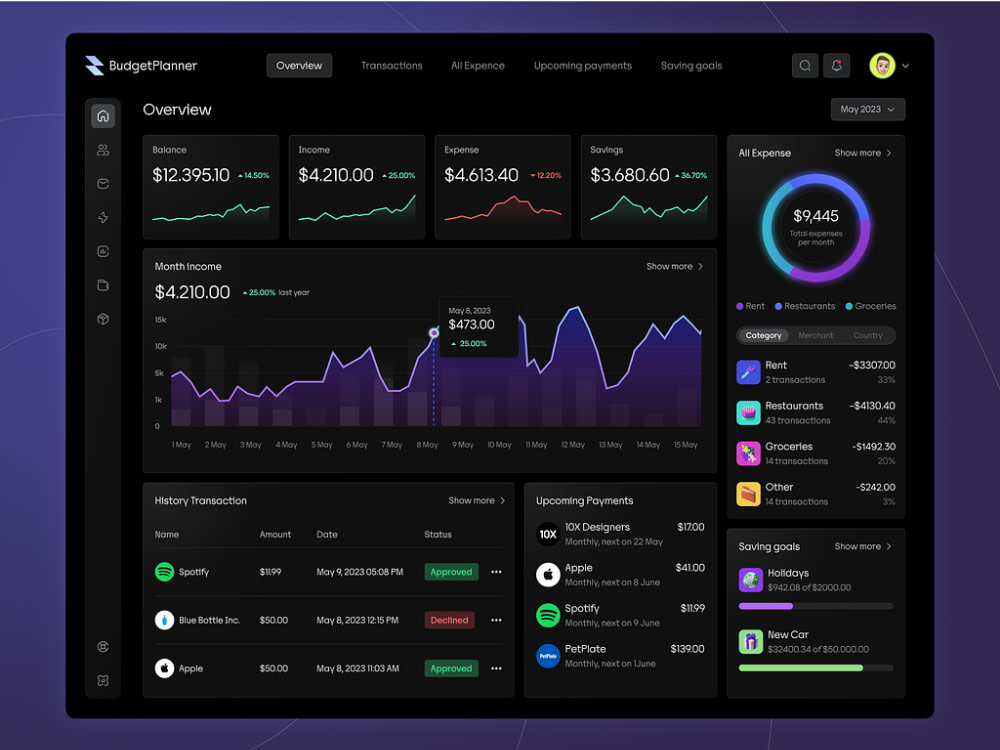Open the Expense summary card
Screen dimensions: 1000x750
[503, 187]
